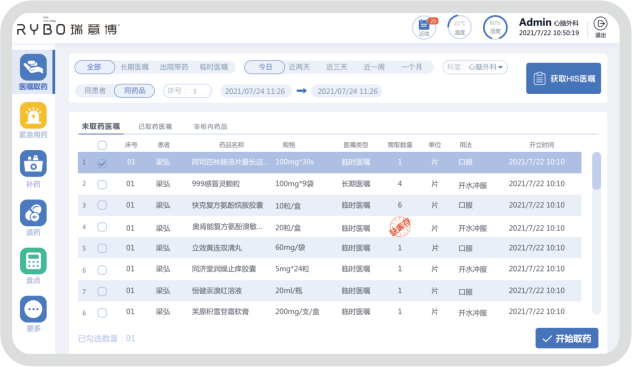The height and width of the screenshot is (367, 632).
Task: Click the quantity 6 cell for 快克 row
Action: (x=400, y=205)
